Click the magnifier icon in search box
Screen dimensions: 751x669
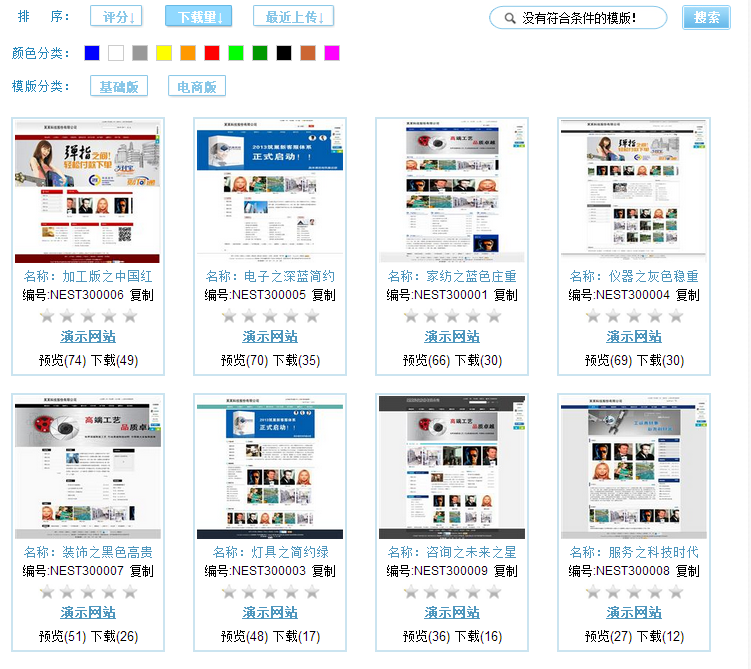[x=509, y=18]
